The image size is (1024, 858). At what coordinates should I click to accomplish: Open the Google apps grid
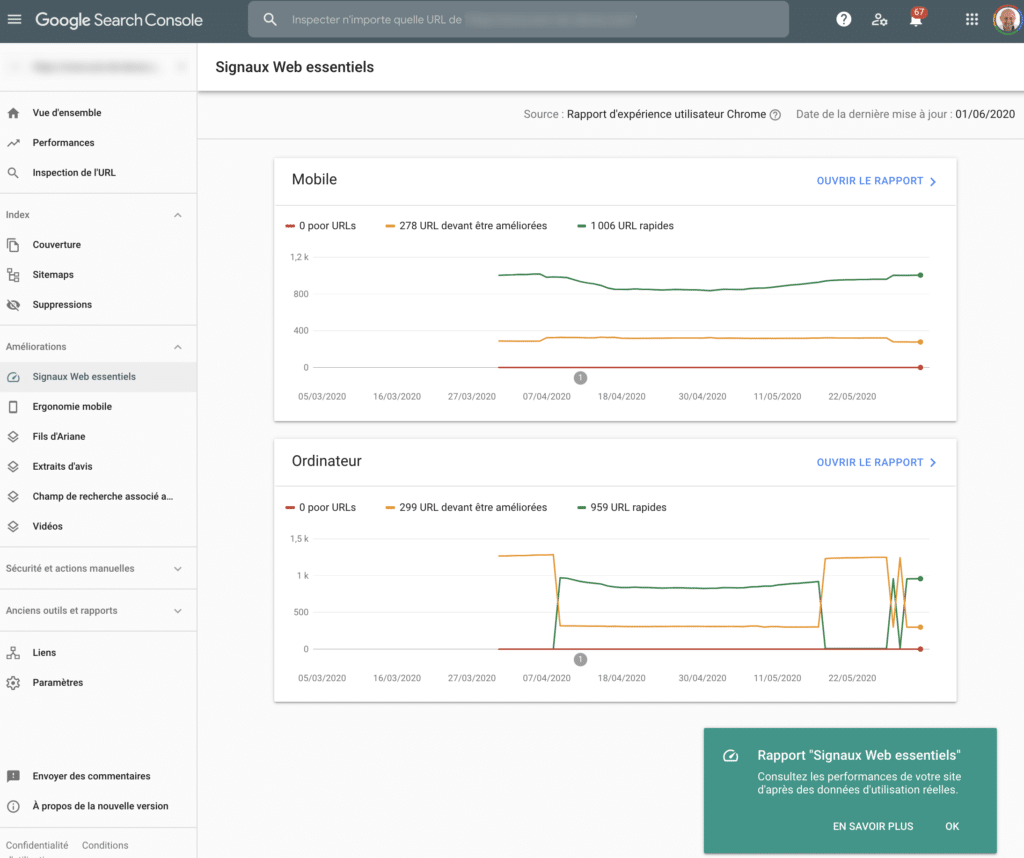[x=971, y=19]
